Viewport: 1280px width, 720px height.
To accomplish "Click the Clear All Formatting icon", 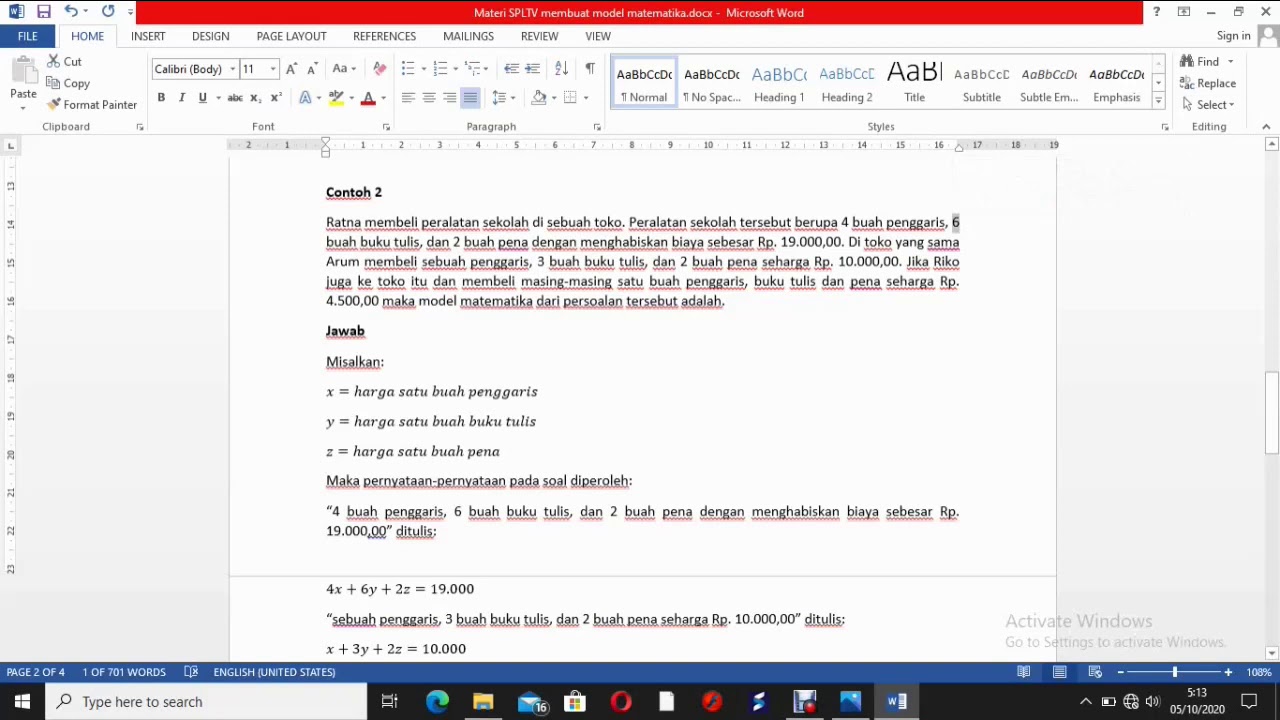I will (379, 69).
